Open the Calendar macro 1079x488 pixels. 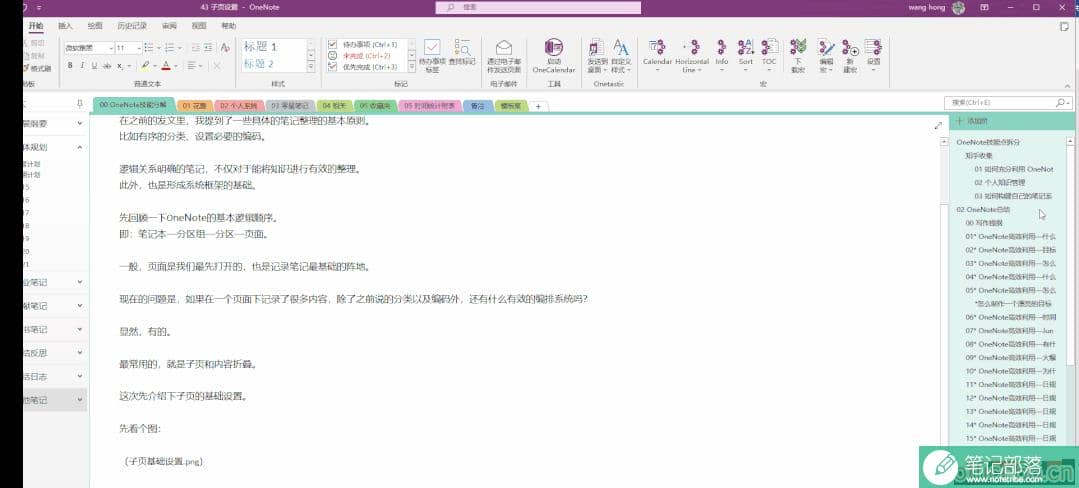coord(657,55)
